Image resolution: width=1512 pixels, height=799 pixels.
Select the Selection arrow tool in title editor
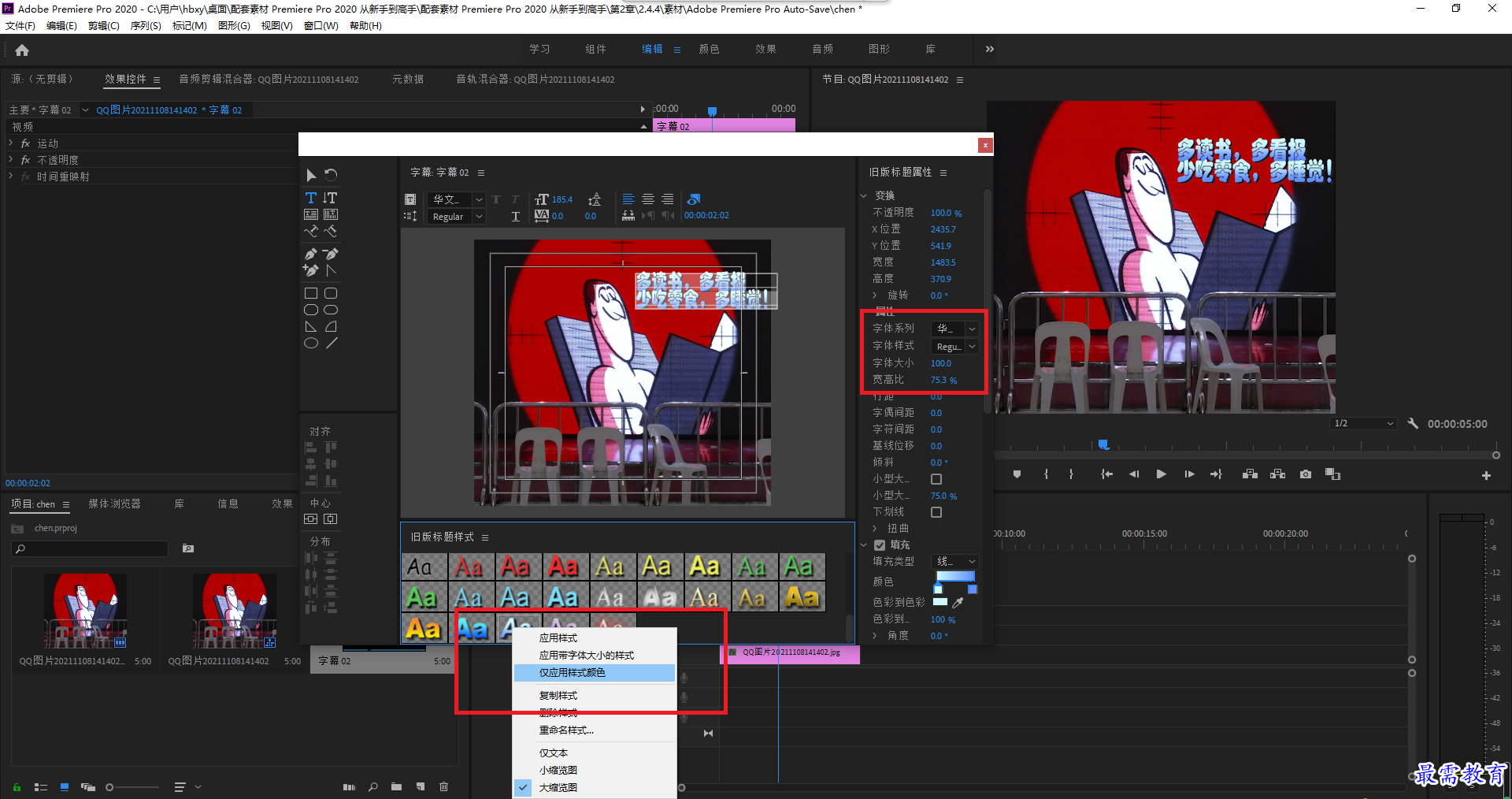pos(311,175)
